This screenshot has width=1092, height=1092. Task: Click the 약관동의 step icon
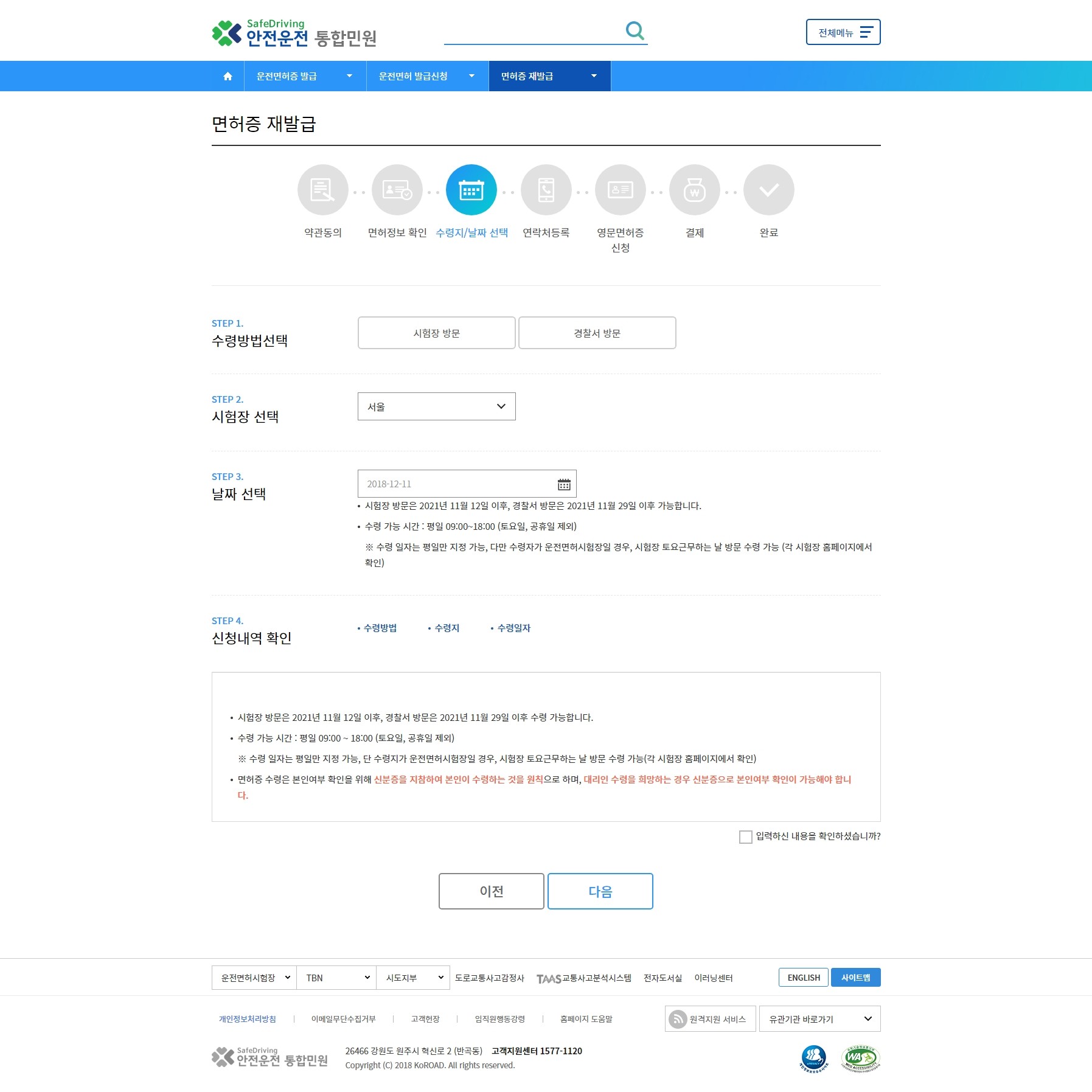tap(323, 190)
